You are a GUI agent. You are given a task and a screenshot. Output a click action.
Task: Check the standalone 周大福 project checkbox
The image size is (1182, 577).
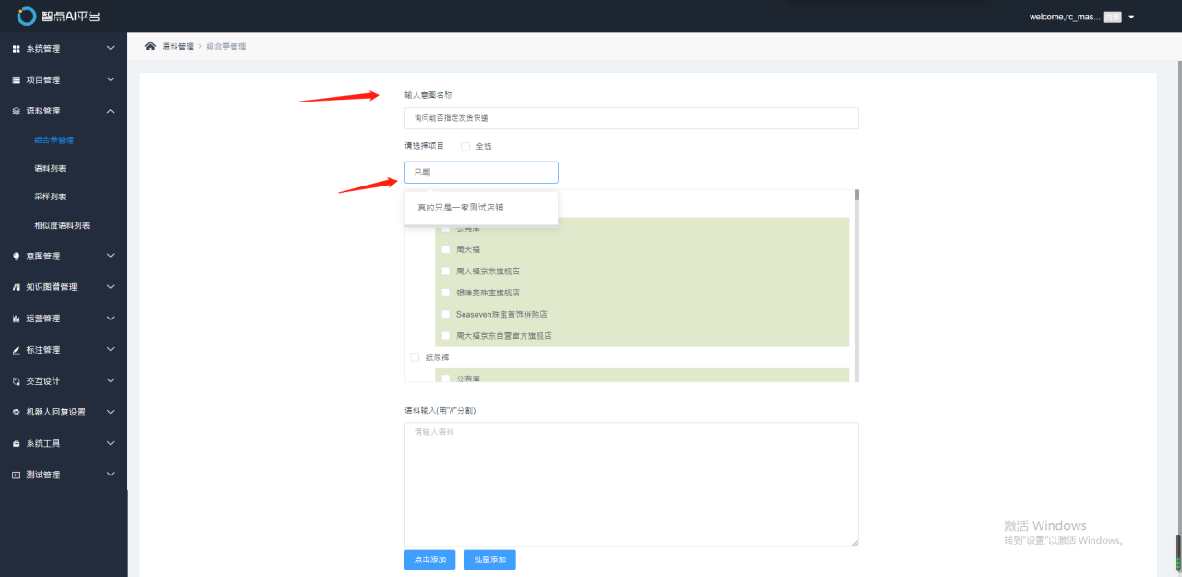[x=446, y=250]
